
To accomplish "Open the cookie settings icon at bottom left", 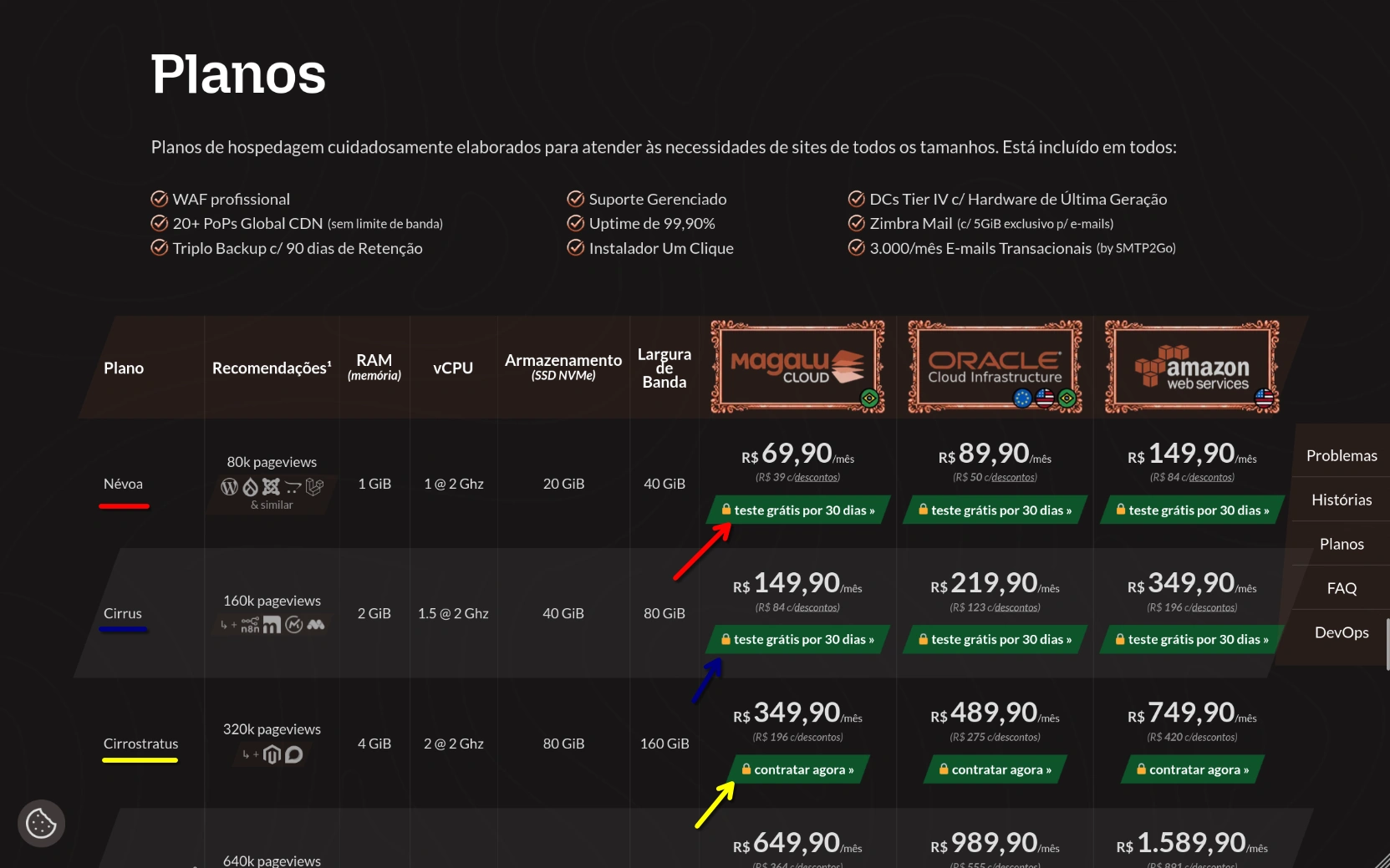I will coord(40,824).
